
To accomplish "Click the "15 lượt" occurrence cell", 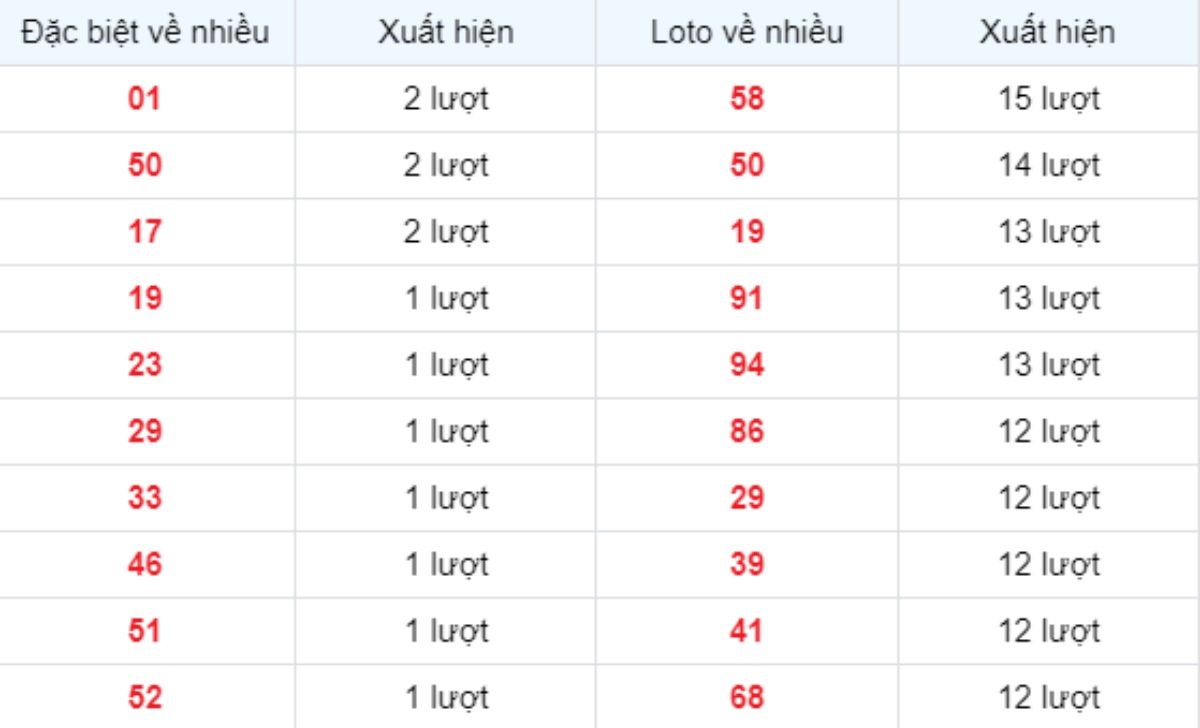I will tap(1048, 99).
